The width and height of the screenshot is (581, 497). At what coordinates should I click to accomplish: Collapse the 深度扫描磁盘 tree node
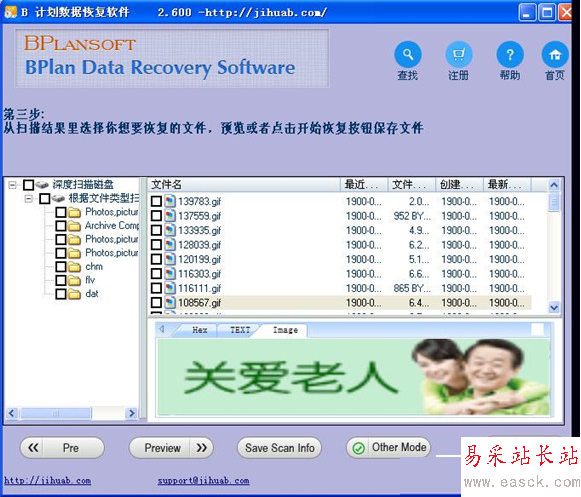pos(13,185)
